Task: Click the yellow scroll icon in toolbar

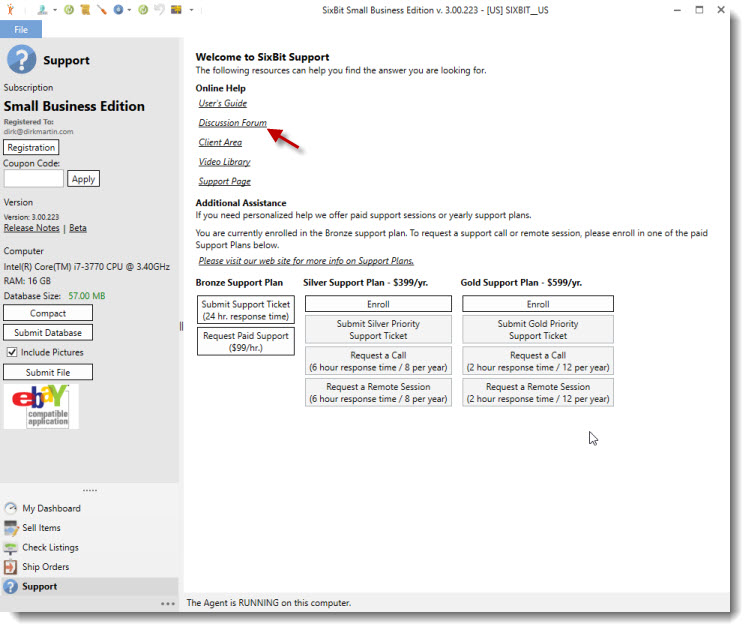Action: coord(85,10)
